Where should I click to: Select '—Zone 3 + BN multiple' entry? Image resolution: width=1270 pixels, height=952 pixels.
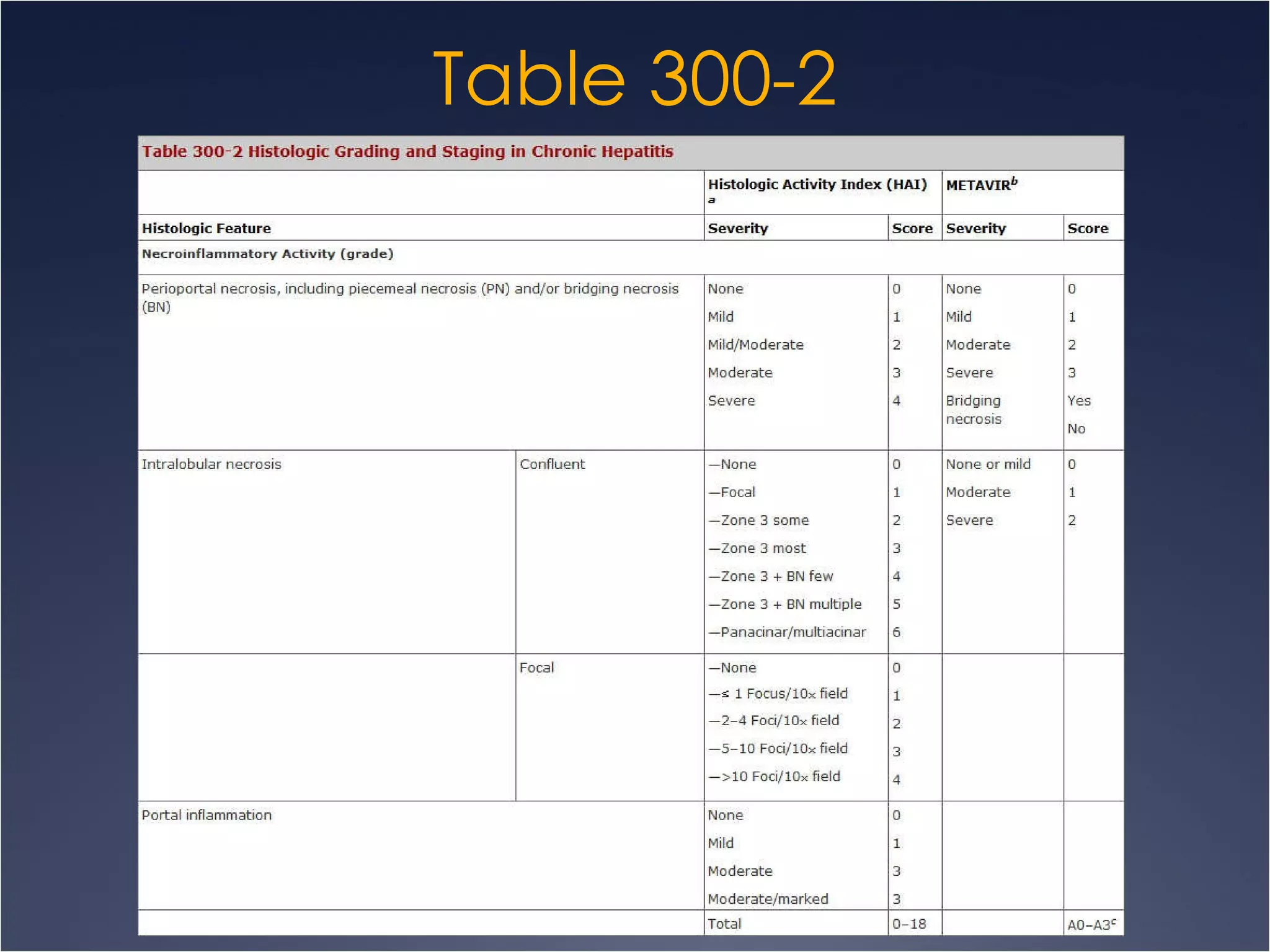(x=785, y=604)
